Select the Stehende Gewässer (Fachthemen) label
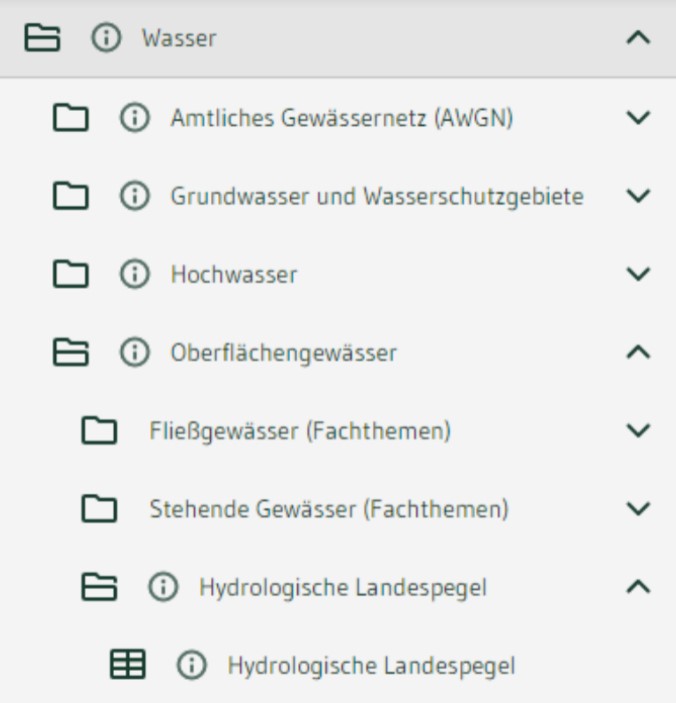This screenshot has width=676, height=703. pos(329,509)
